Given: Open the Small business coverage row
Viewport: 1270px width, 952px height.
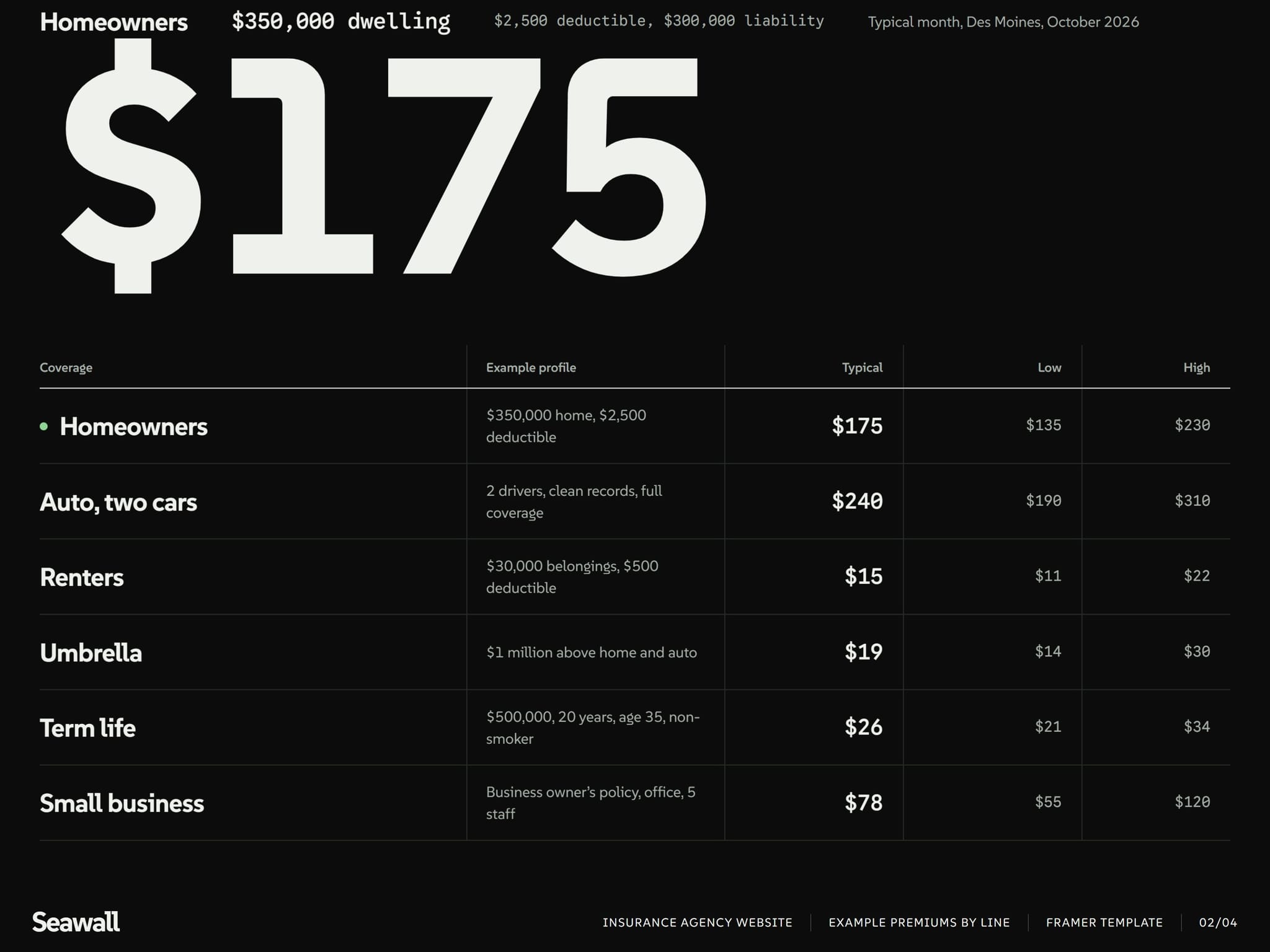Looking at the screenshot, I should coord(635,803).
